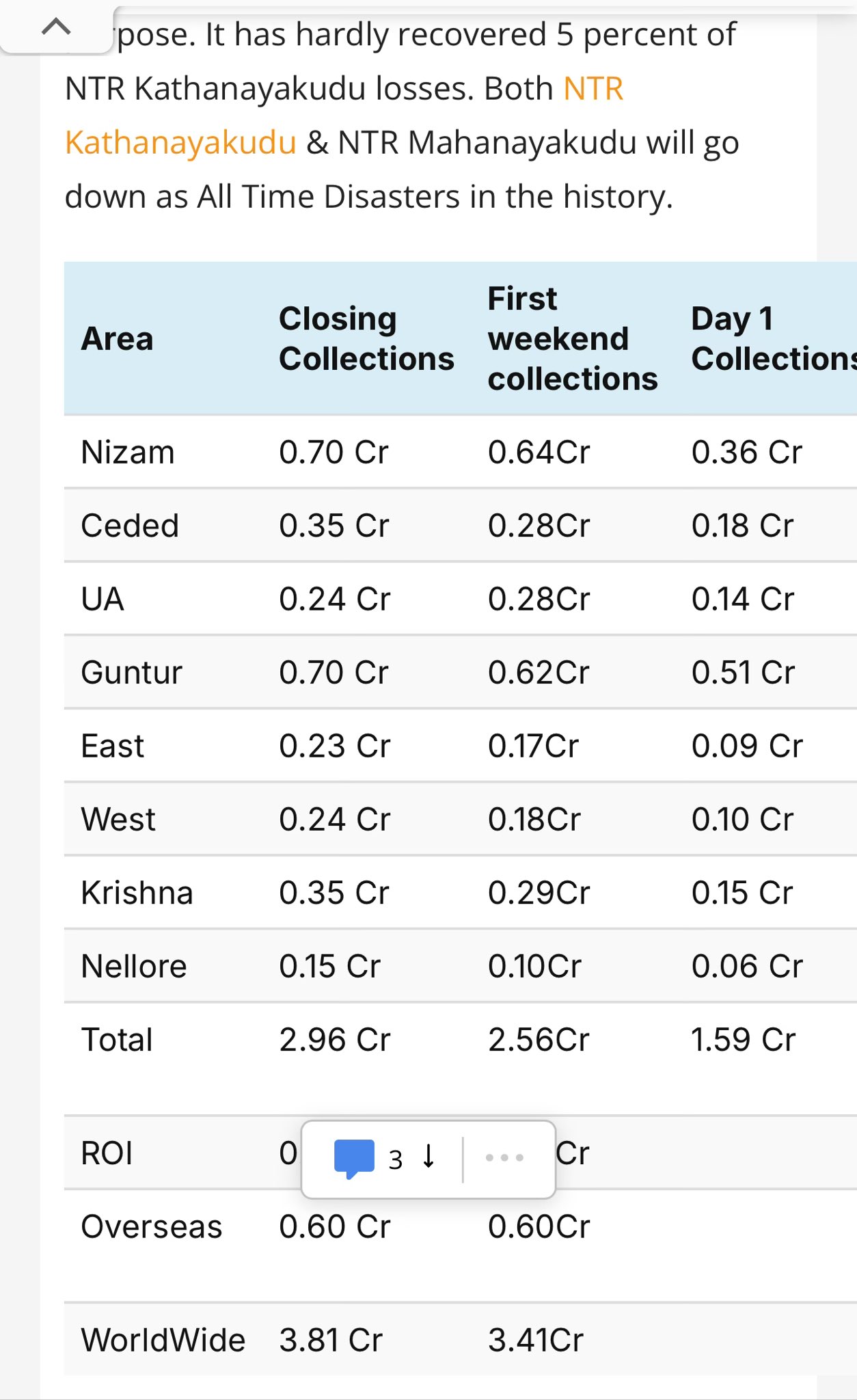Image resolution: width=857 pixels, height=1400 pixels.
Task: Select West's Day 1 value 0.10 Cr
Action: 742,820
